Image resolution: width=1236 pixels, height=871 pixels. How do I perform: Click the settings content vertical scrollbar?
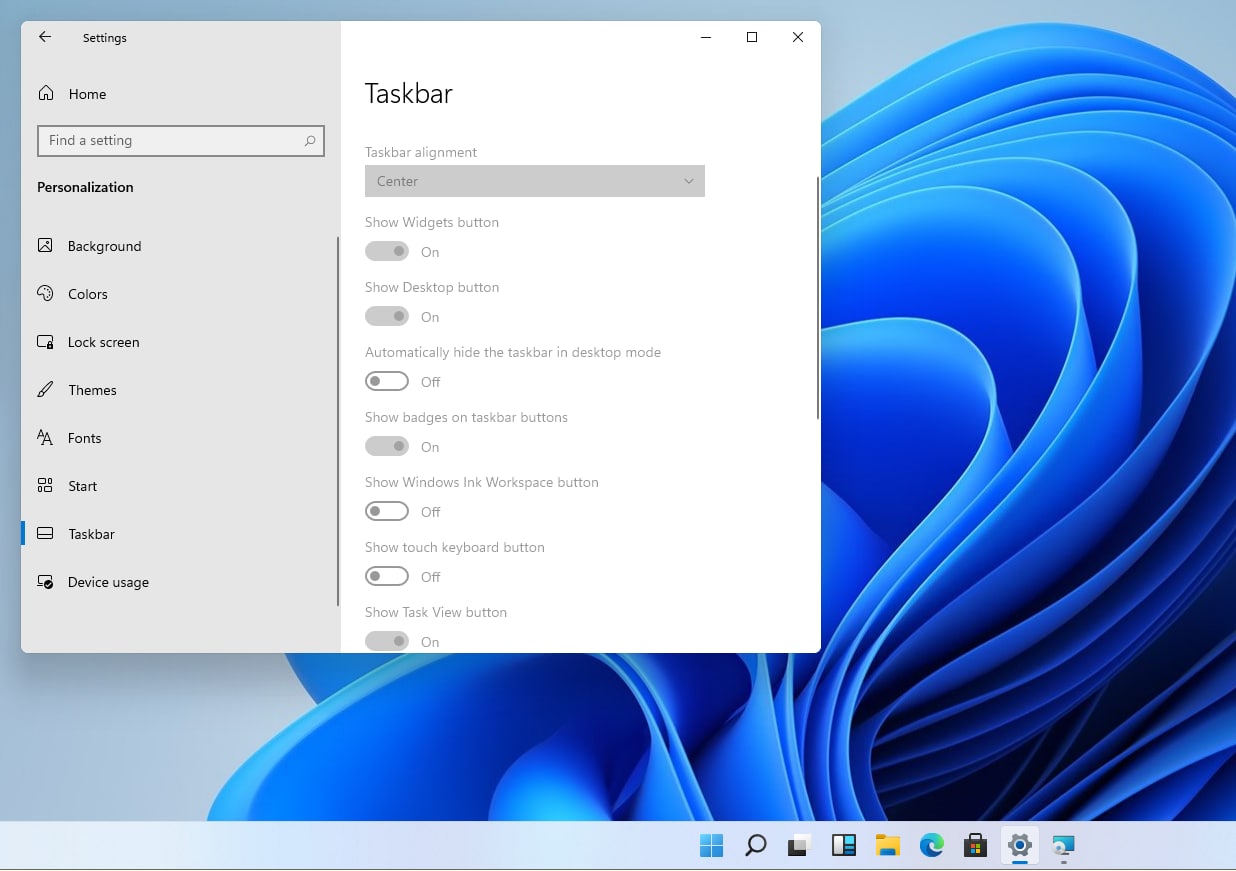818,298
